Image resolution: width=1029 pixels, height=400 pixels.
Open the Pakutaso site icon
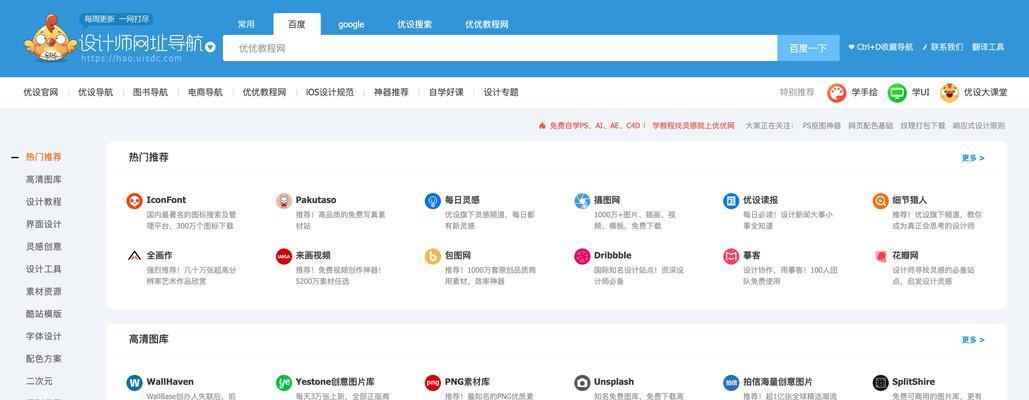(284, 201)
